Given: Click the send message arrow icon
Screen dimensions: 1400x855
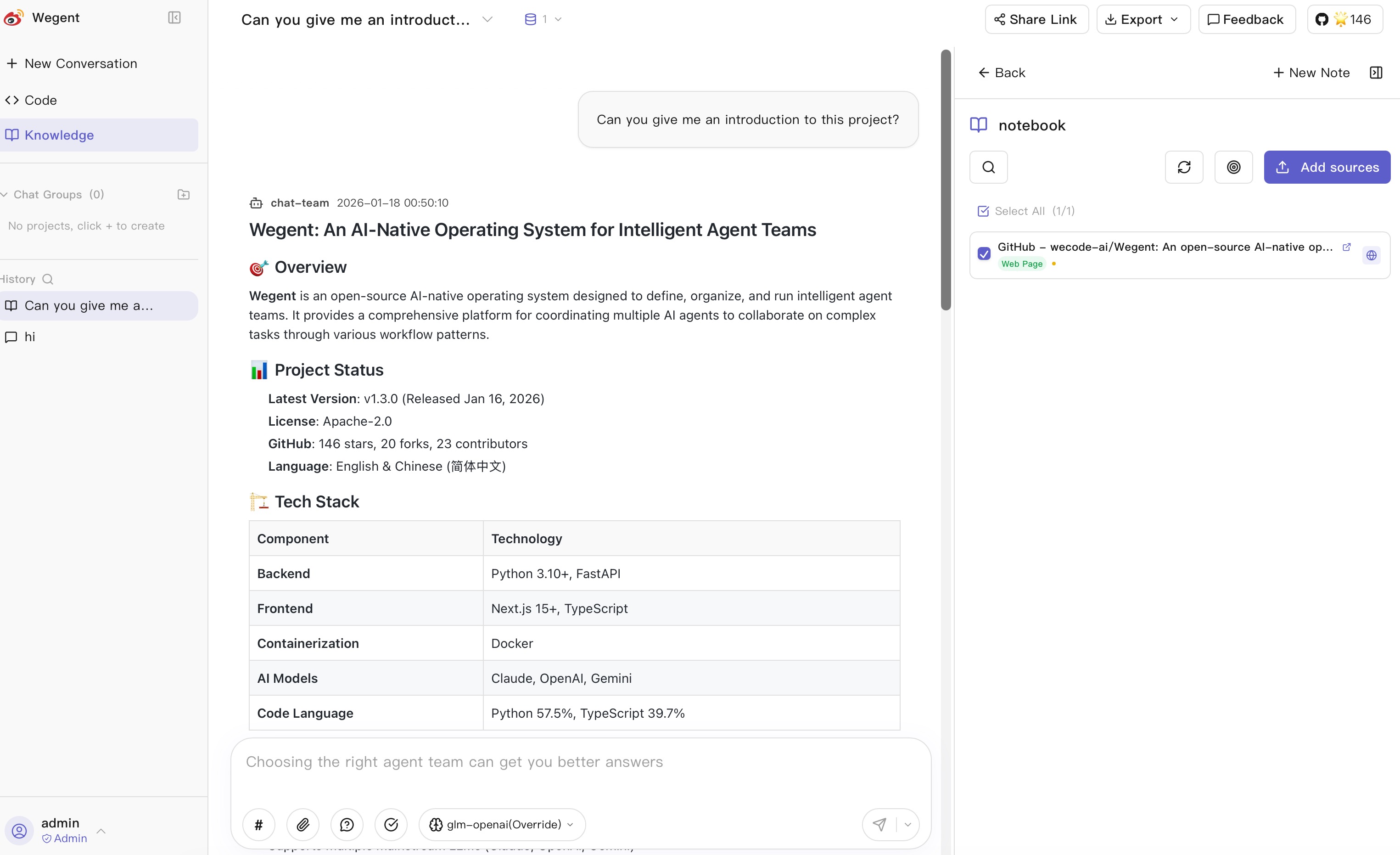Looking at the screenshot, I should click(x=879, y=824).
